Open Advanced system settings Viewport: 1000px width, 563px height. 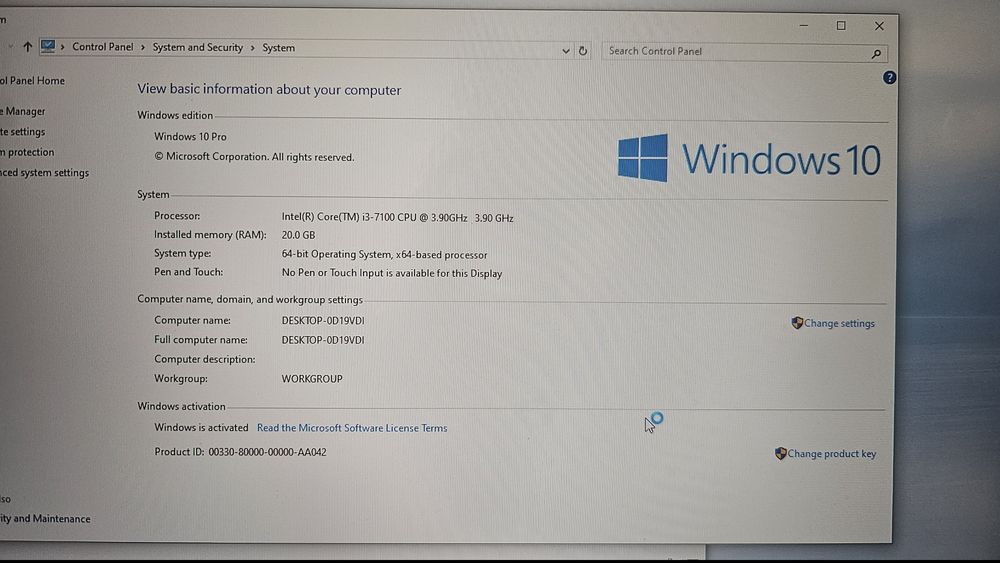coord(45,172)
